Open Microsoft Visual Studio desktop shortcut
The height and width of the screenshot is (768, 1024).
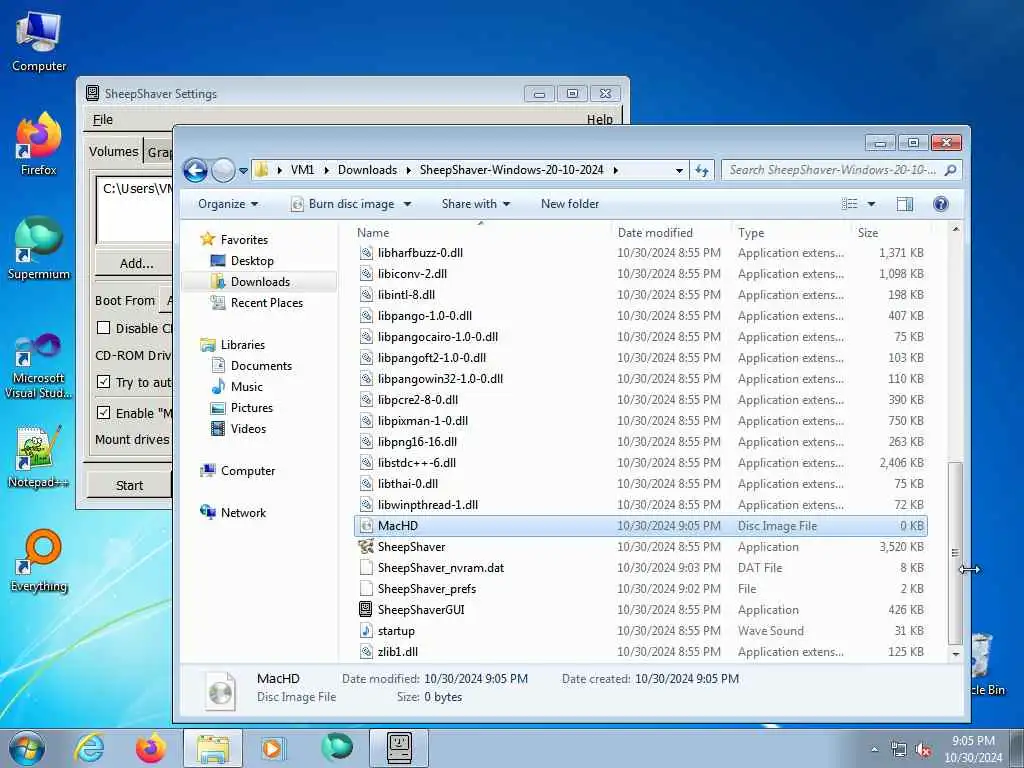[x=39, y=366]
